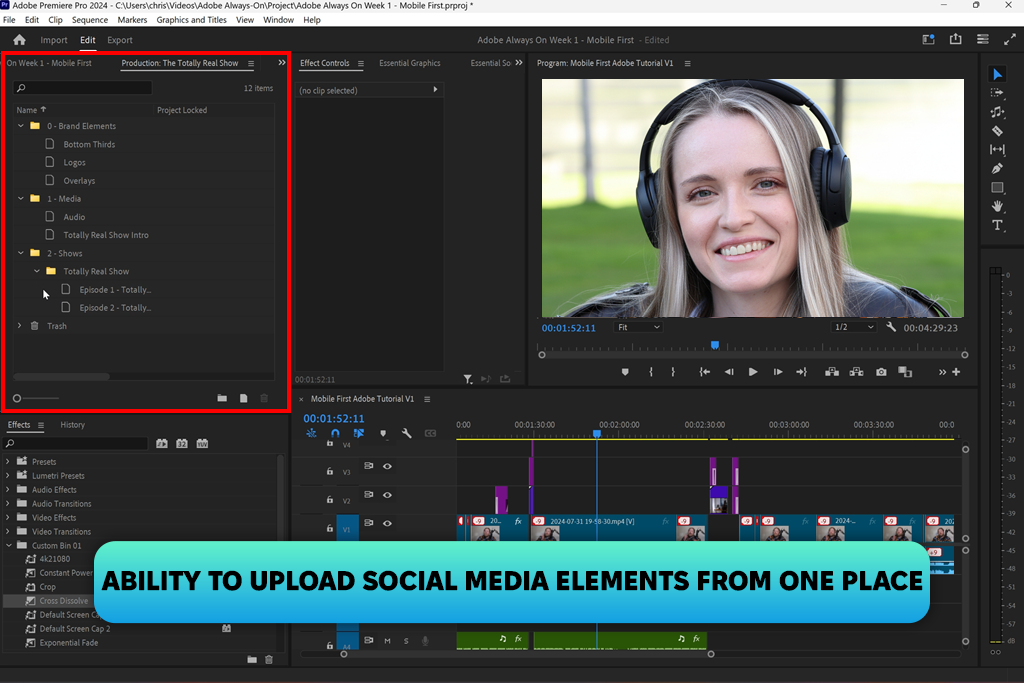
Task: Toggle V1 track output eye
Action: [x=387, y=523]
